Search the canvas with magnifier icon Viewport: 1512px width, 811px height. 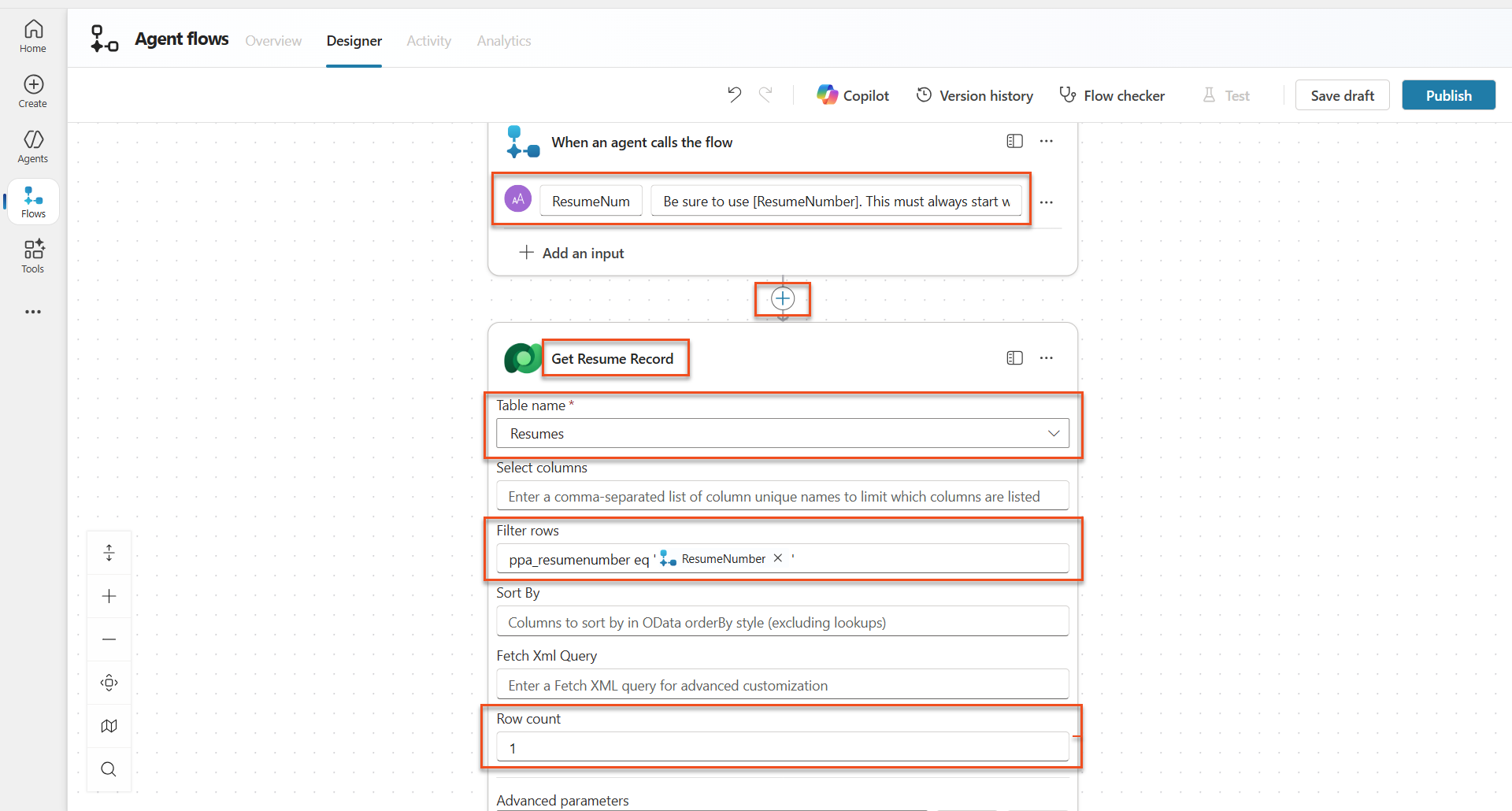[x=109, y=769]
